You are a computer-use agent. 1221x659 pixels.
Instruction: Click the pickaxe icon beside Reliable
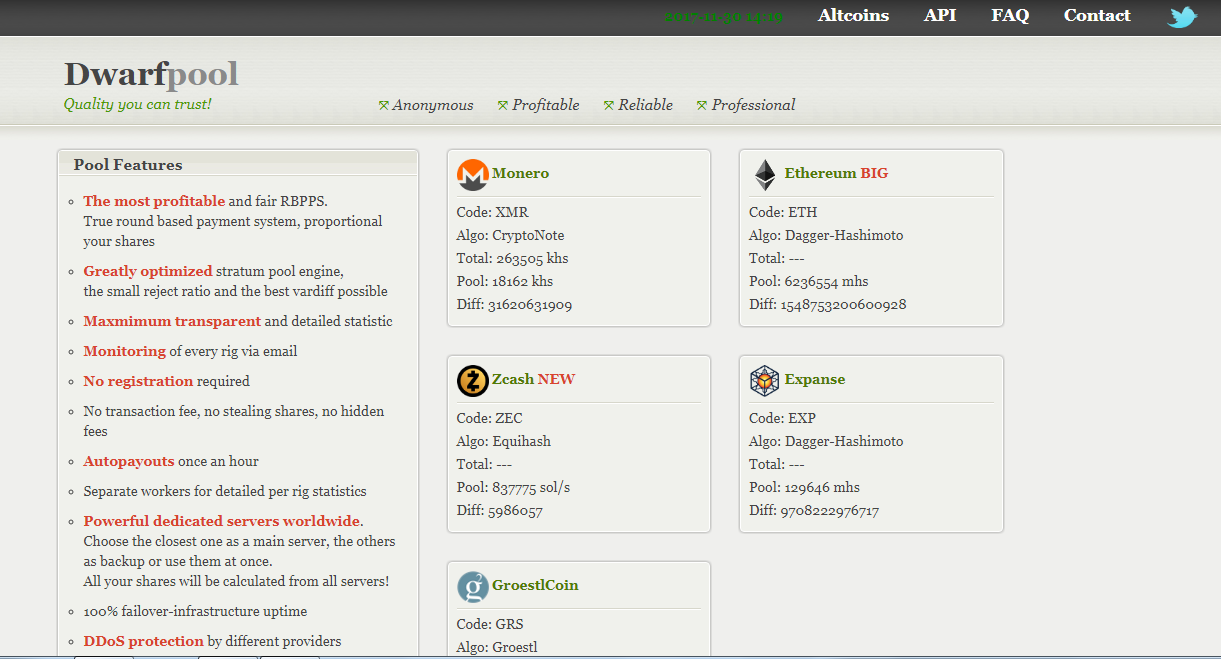(x=609, y=105)
